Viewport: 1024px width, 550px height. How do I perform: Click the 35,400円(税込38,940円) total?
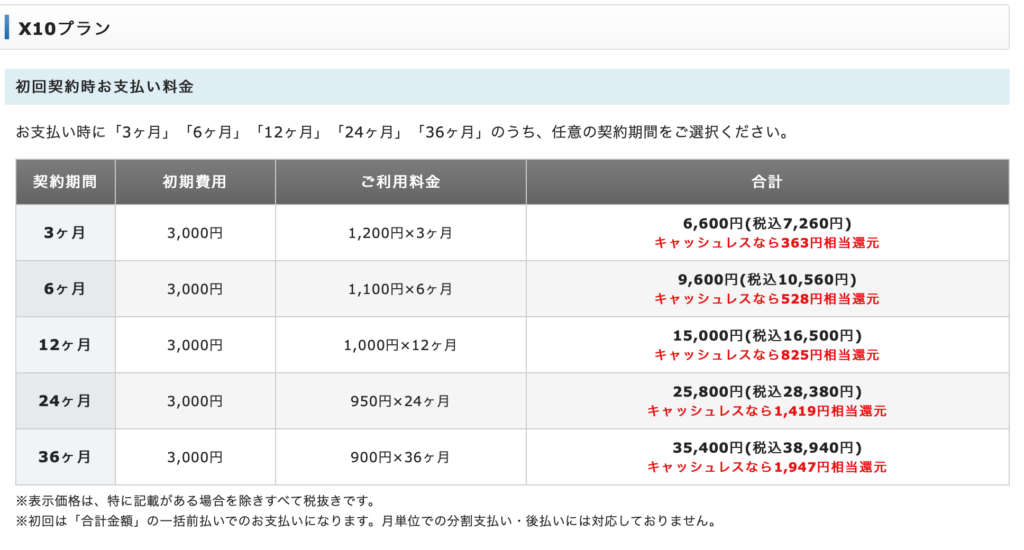point(767,449)
